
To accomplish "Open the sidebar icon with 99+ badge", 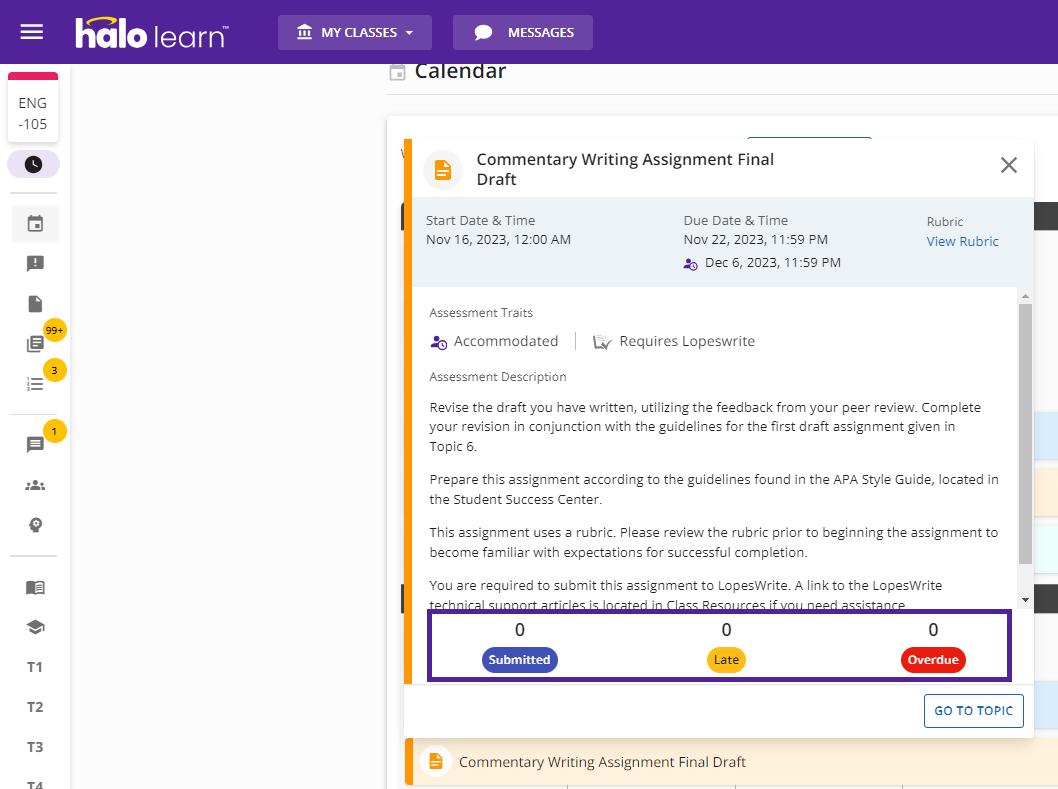I will pyautogui.click(x=35, y=344).
